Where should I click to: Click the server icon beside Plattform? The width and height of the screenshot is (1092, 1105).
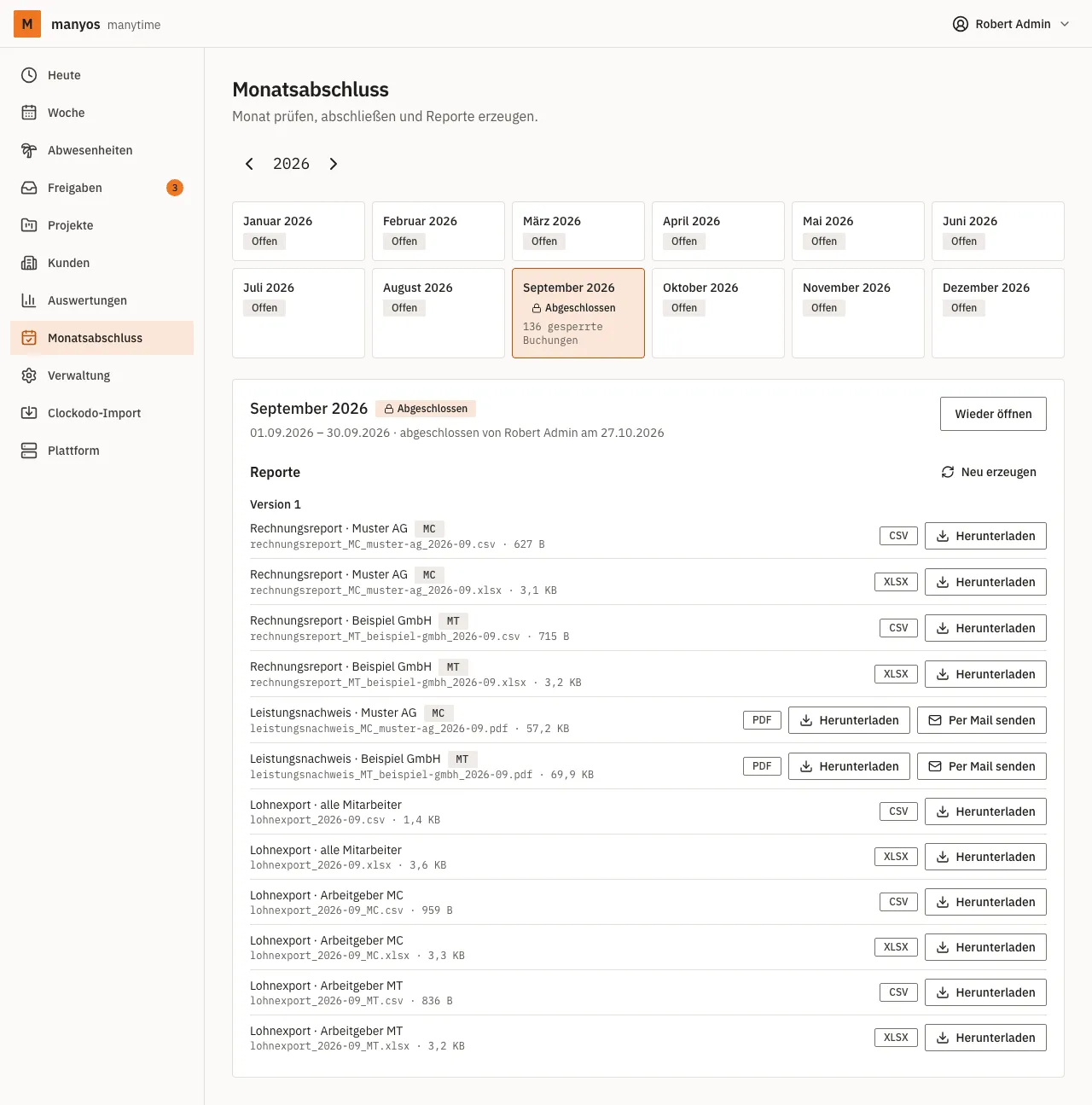tap(29, 451)
